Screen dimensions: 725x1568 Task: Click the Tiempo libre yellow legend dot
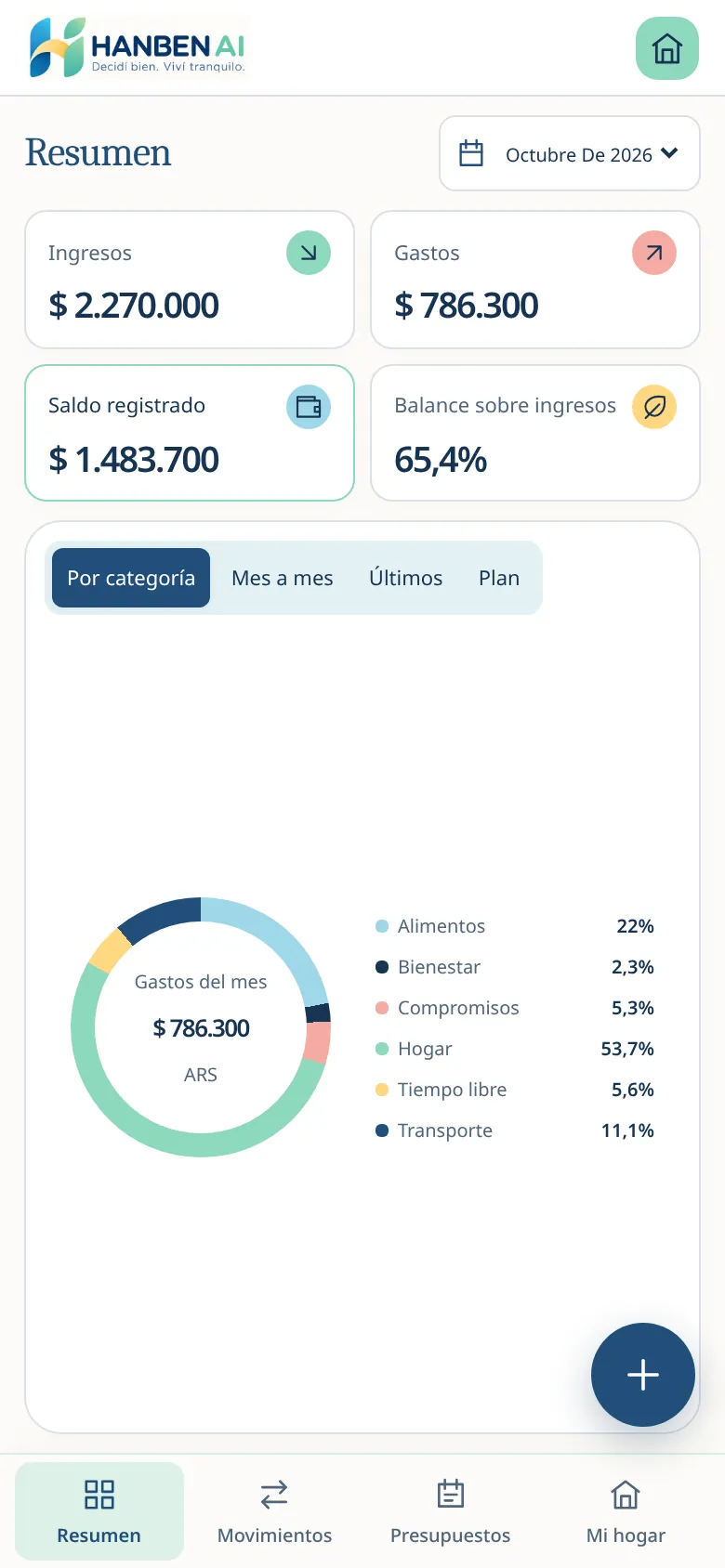pos(381,1090)
